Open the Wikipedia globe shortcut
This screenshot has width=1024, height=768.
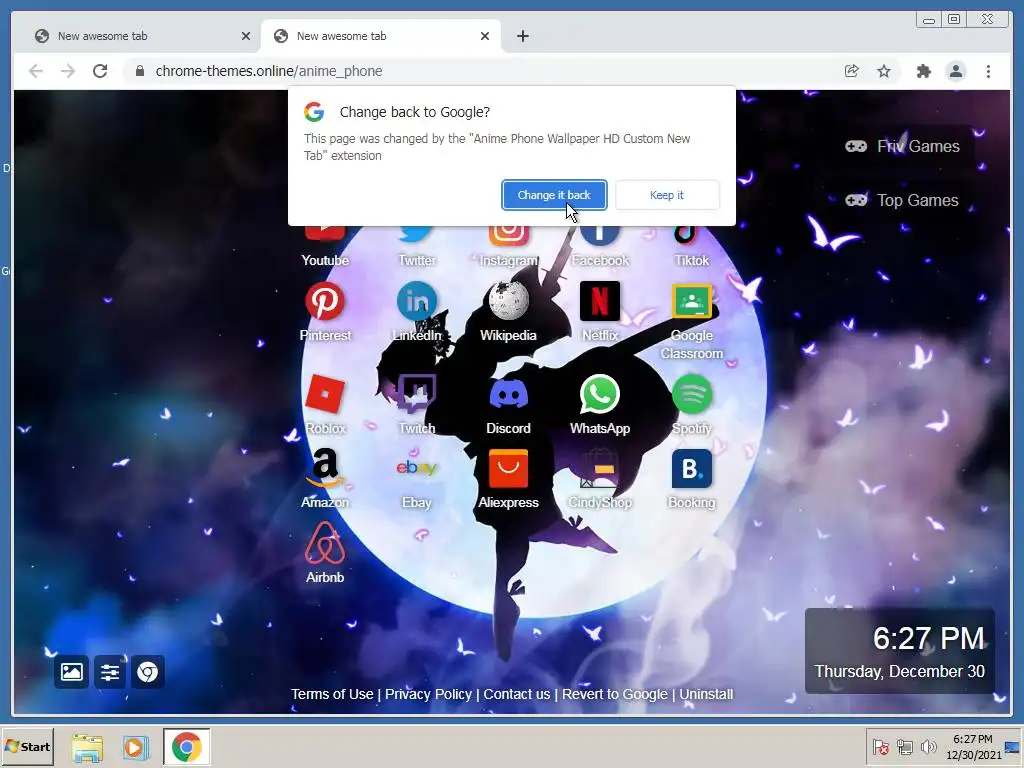point(508,302)
